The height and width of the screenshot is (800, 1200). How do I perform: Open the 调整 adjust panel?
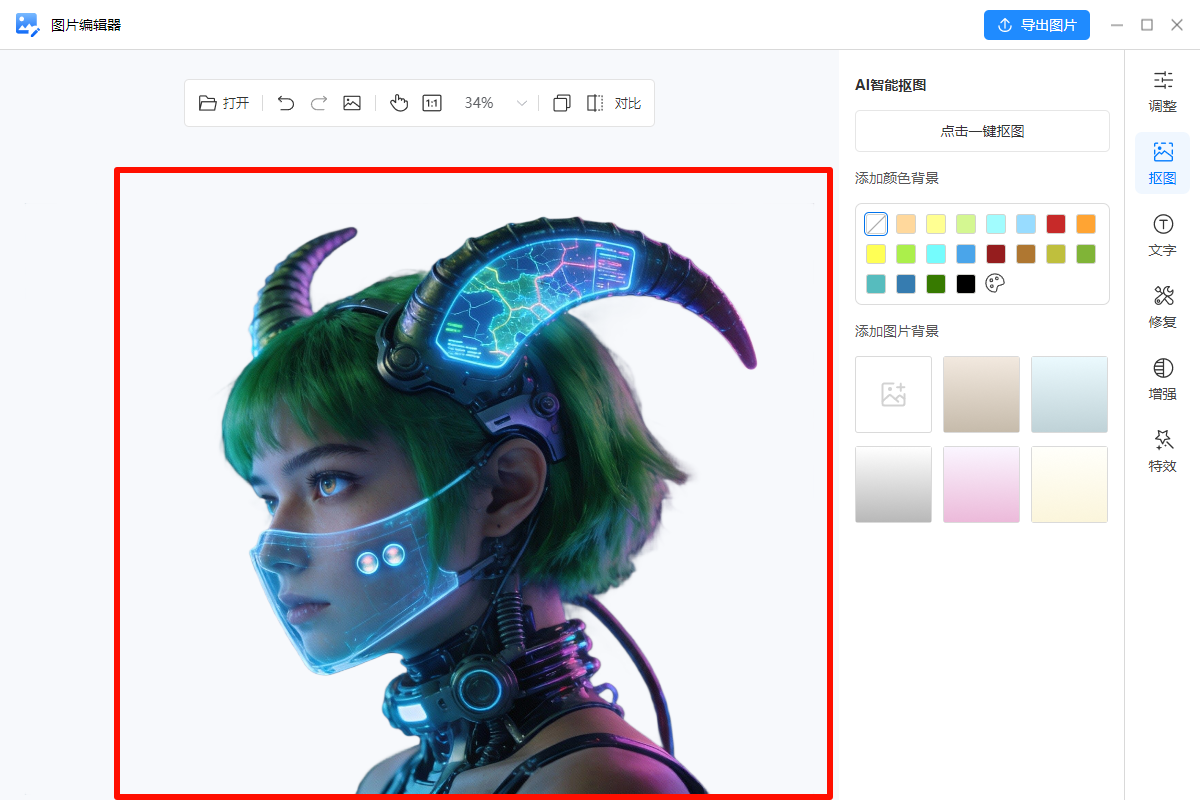coord(1162,91)
